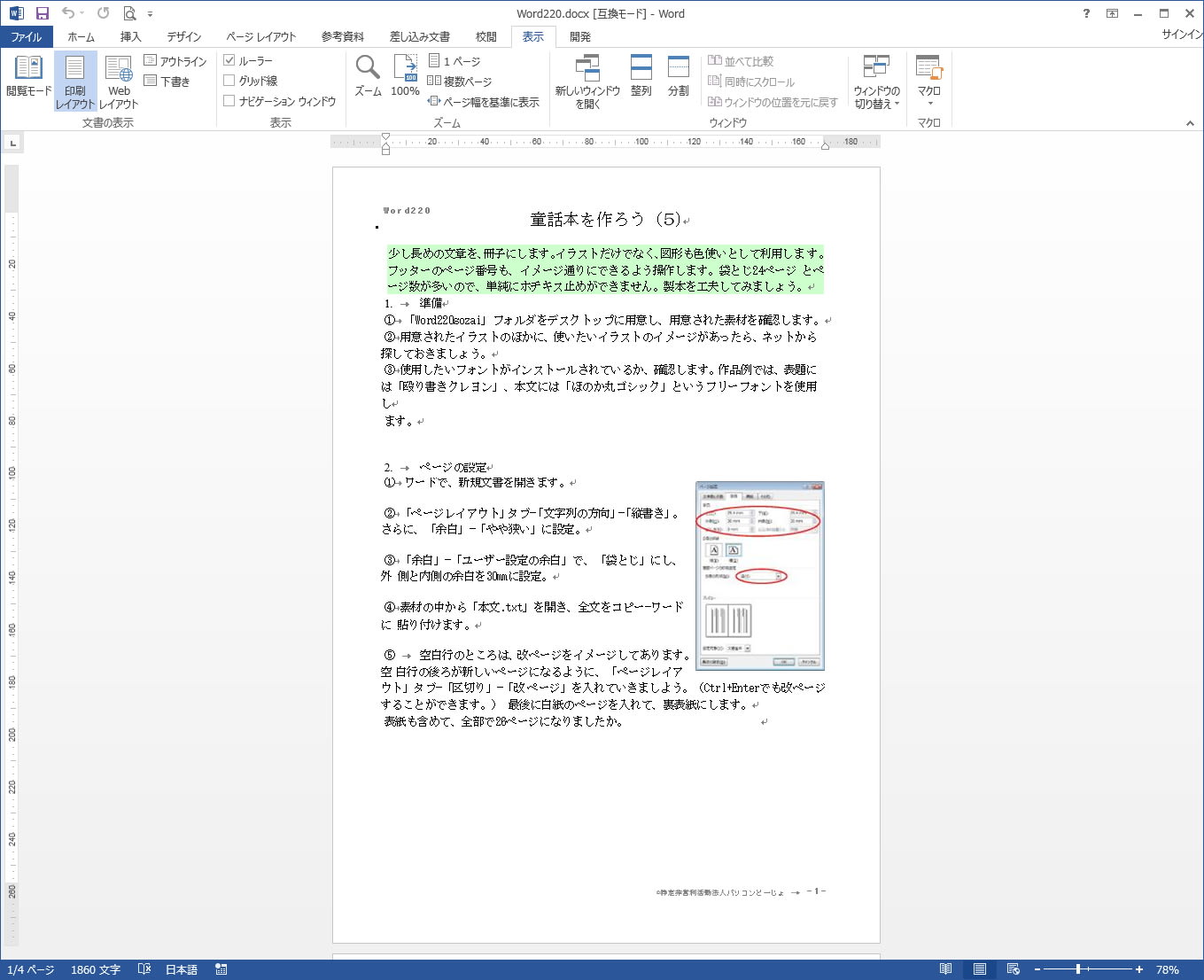Open the ファイル tab
The image size is (1204, 980).
(x=26, y=36)
